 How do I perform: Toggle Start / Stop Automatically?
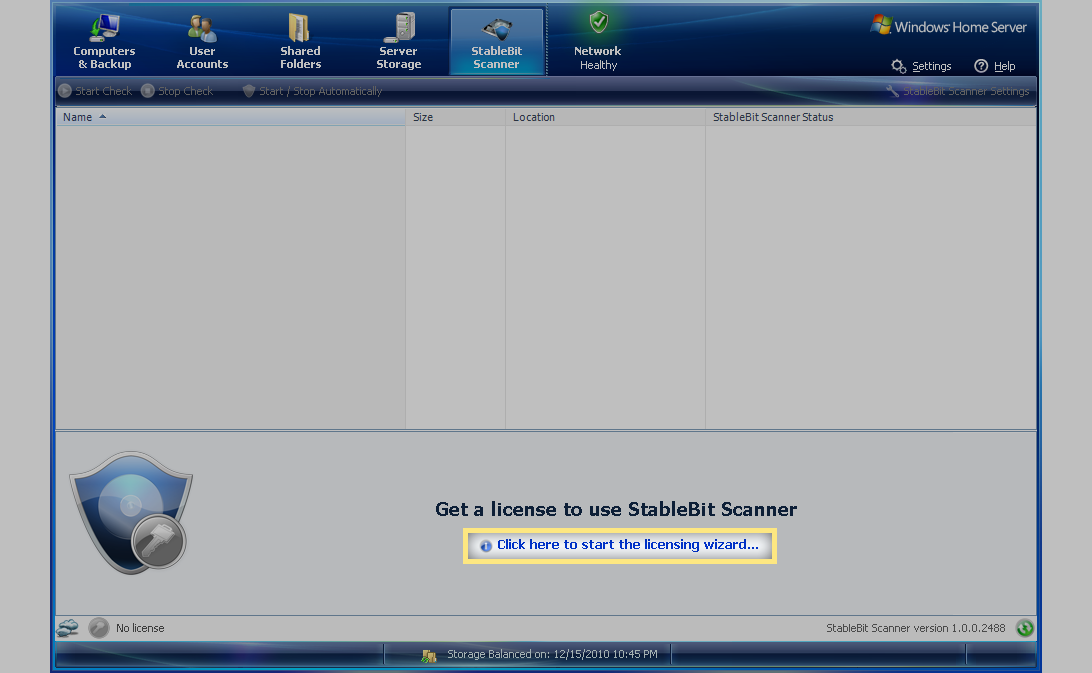tap(320, 91)
